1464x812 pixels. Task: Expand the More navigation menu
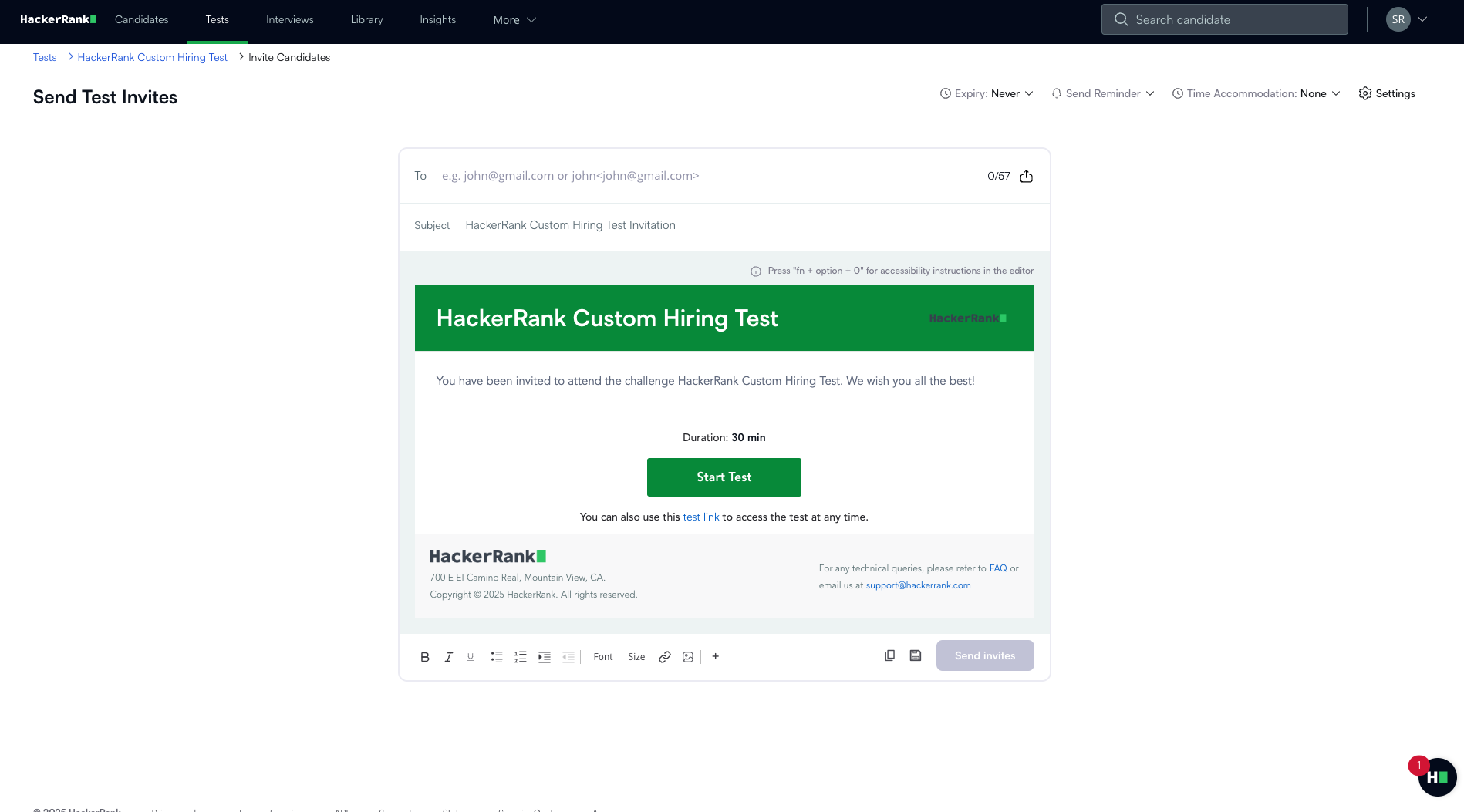click(514, 20)
